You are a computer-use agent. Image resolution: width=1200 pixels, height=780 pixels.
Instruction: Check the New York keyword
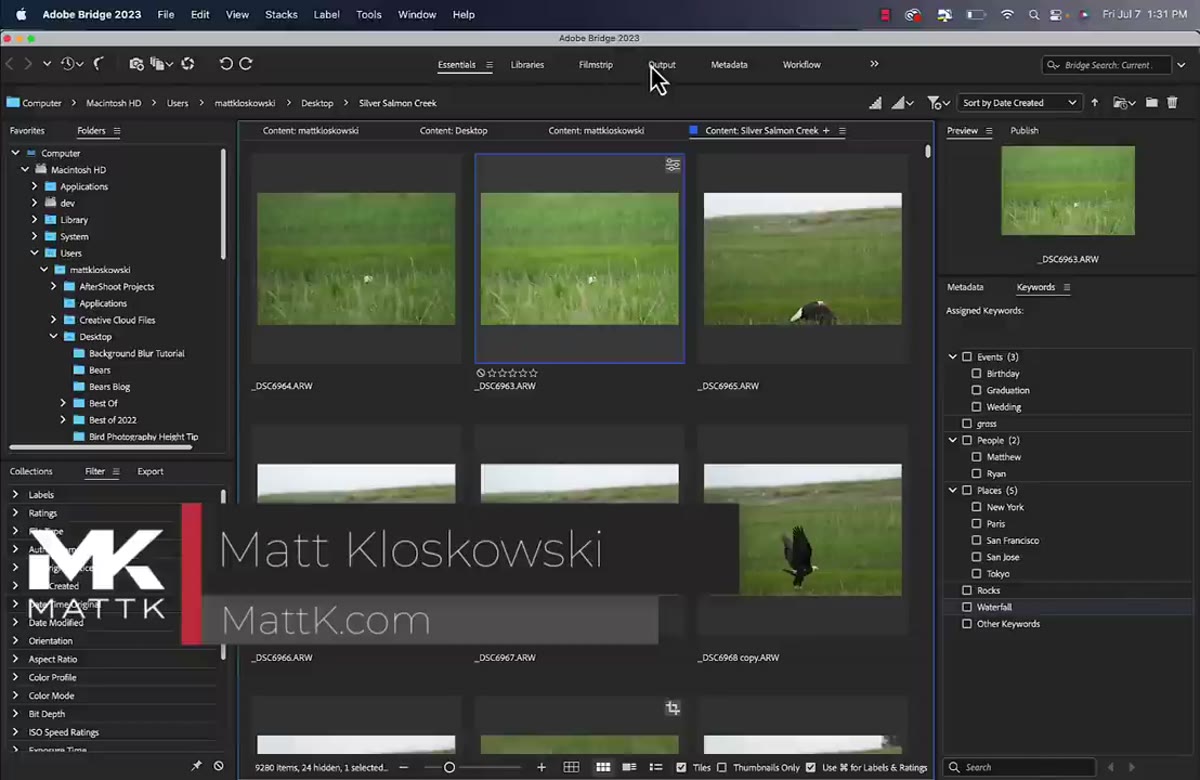tap(977, 507)
